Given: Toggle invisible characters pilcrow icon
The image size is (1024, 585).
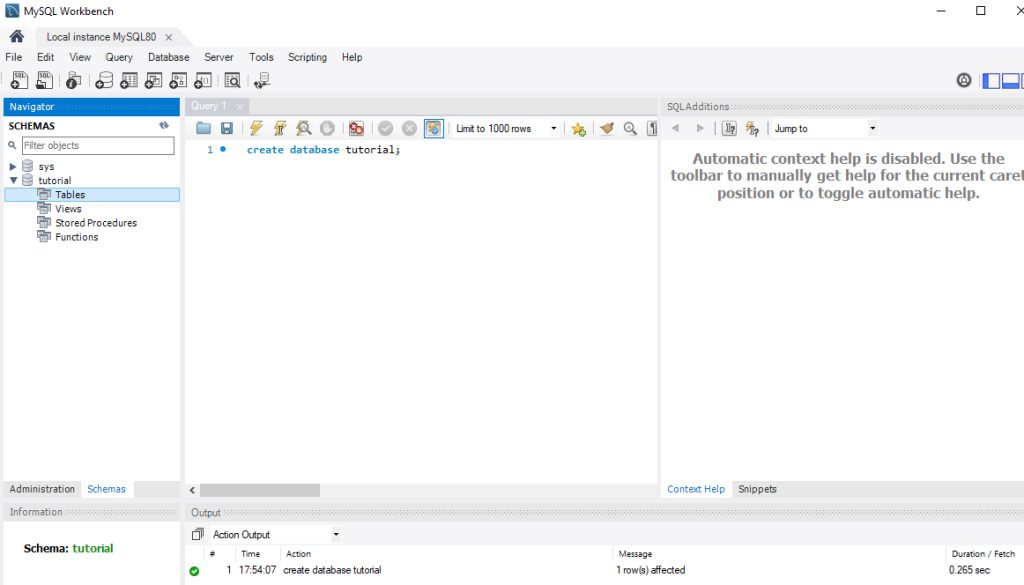Looking at the screenshot, I should pos(652,129).
